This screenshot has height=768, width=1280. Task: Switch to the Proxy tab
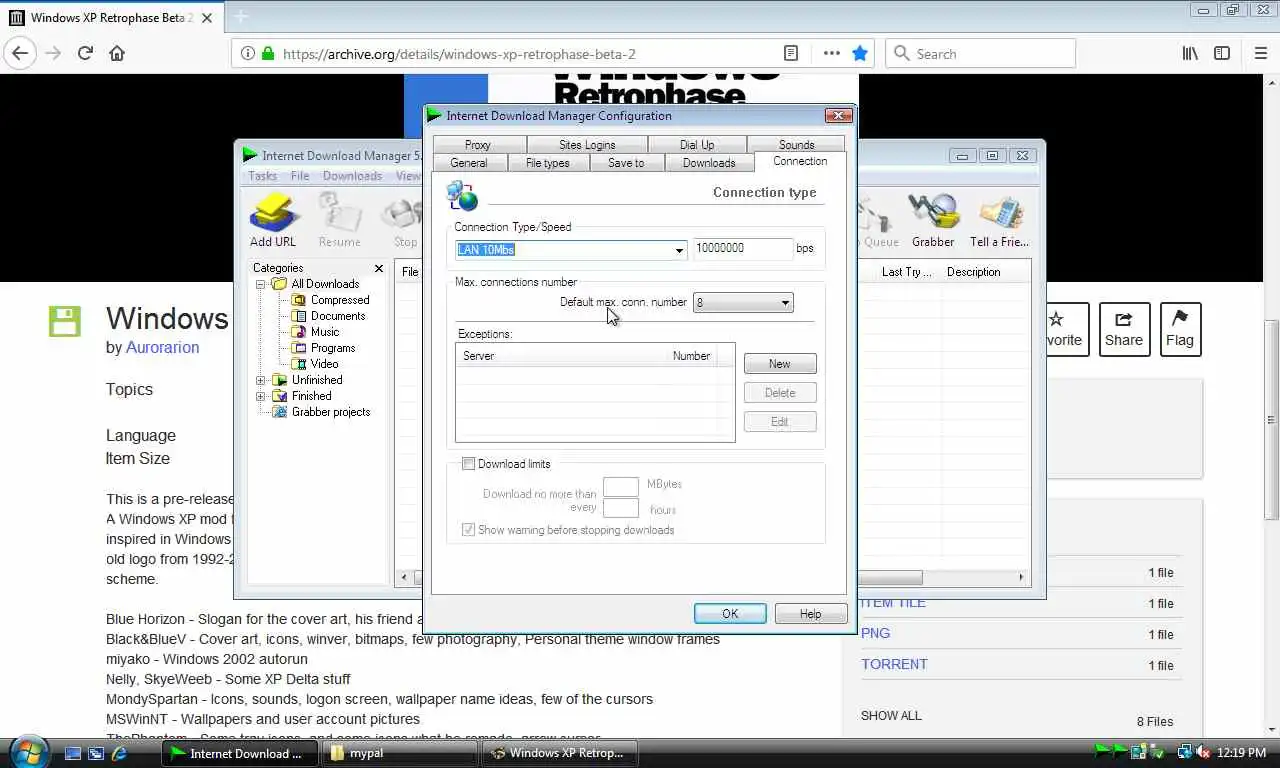pyautogui.click(x=478, y=145)
